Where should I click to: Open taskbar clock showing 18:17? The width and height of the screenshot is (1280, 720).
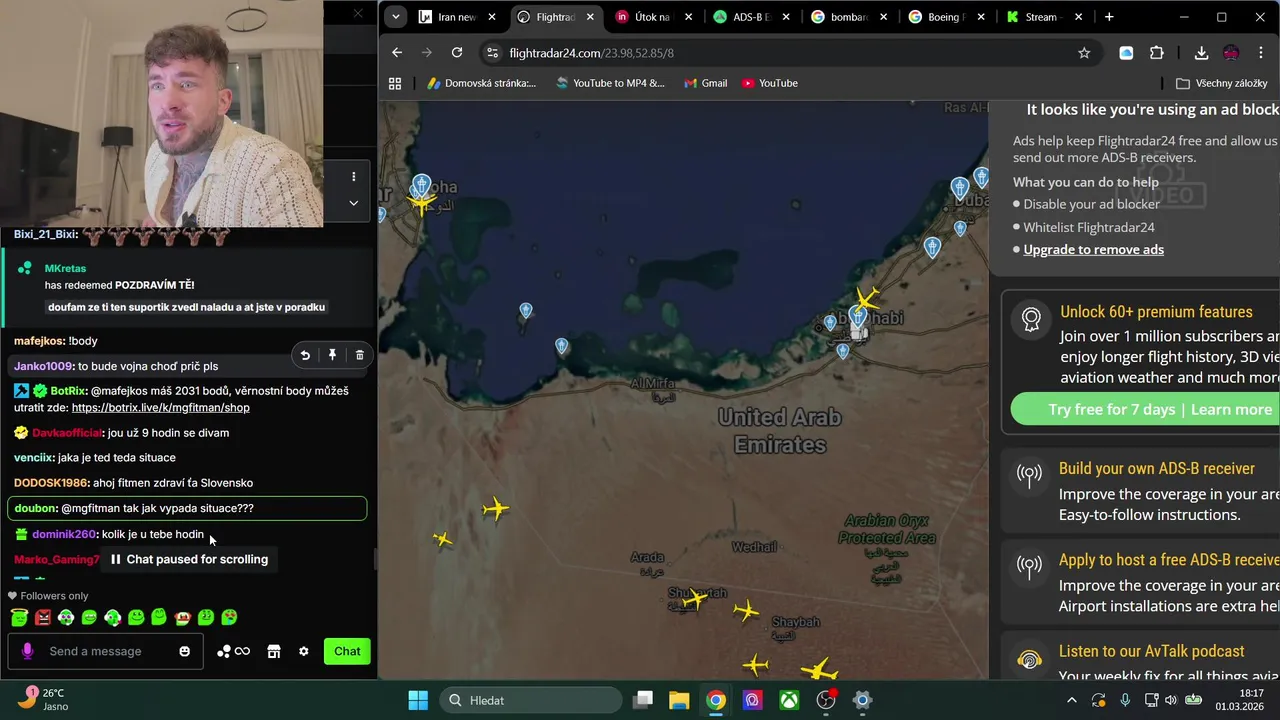[x=1239, y=699]
